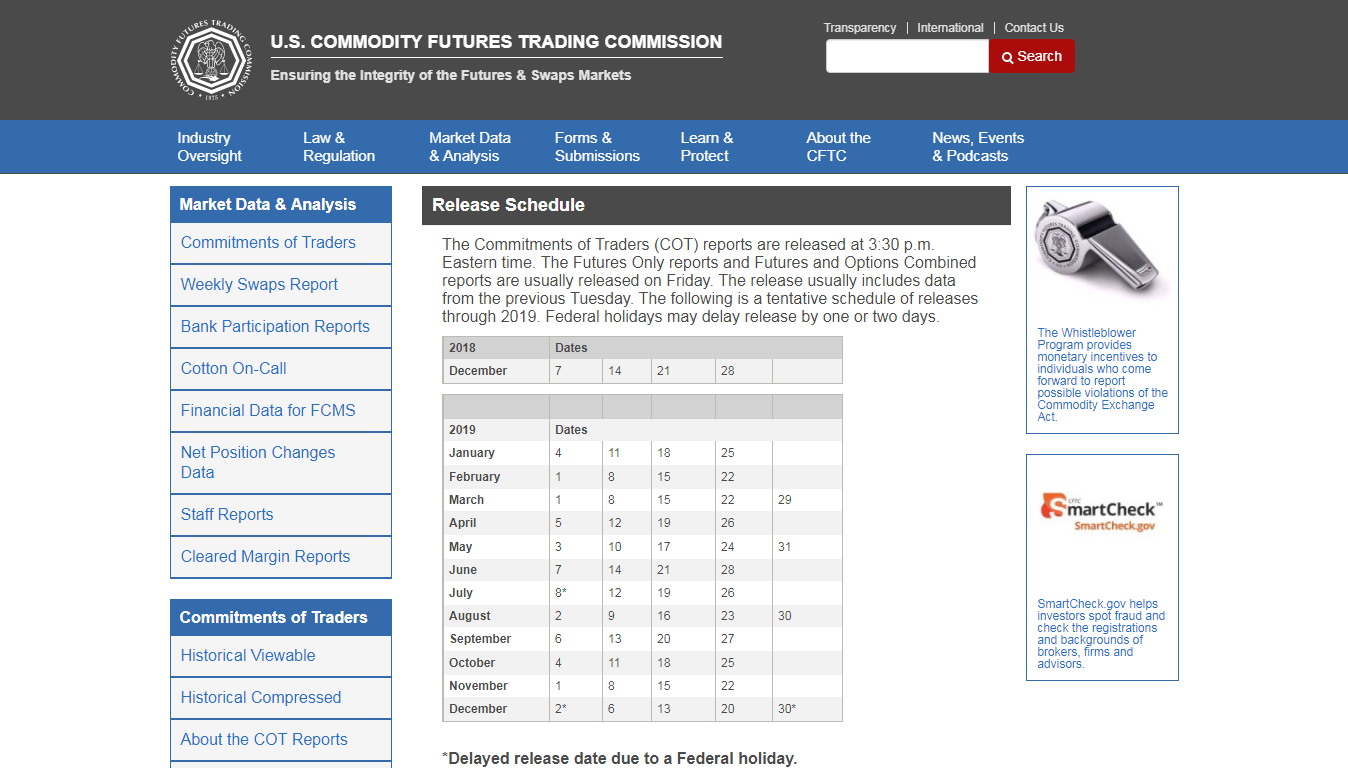This screenshot has height=770, width=1348.
Task: Click December 2019 date 30*
Action: point(787,709)
